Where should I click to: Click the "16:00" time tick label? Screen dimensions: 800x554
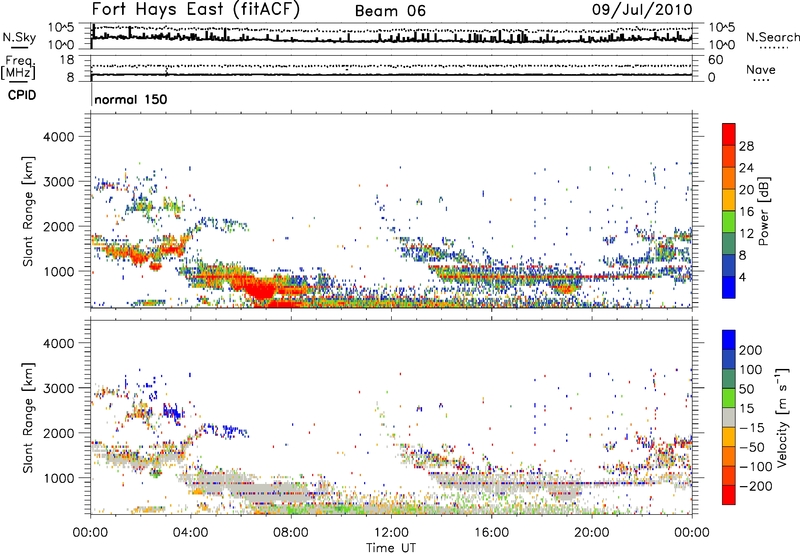point(491,533)
